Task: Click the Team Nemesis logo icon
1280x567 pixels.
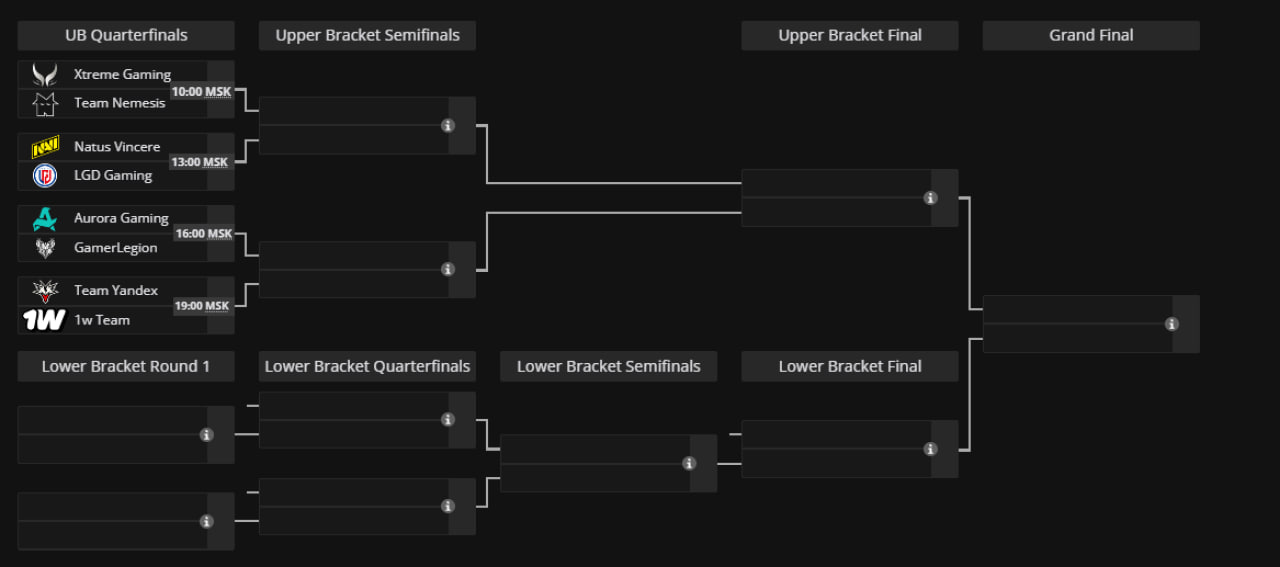Action: (x=45, y=103)
